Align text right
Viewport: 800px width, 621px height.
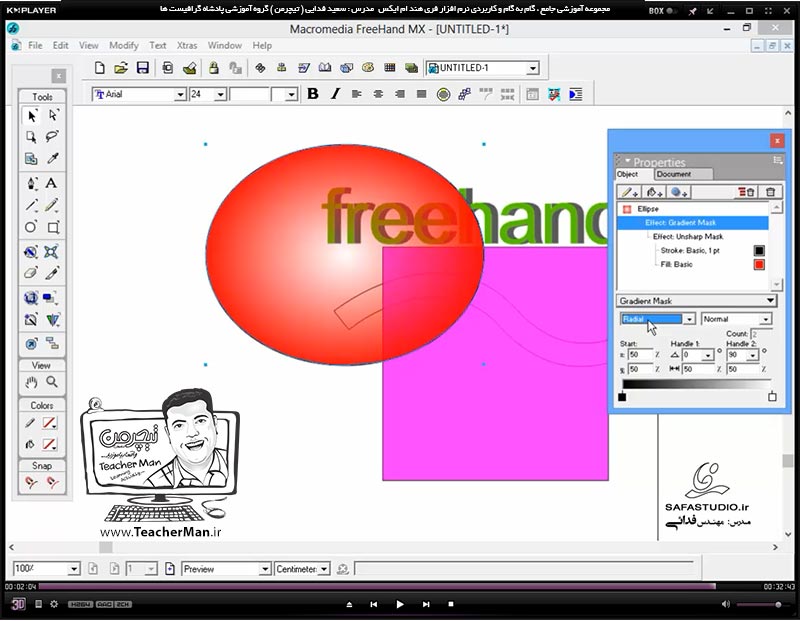pos(400,94)
